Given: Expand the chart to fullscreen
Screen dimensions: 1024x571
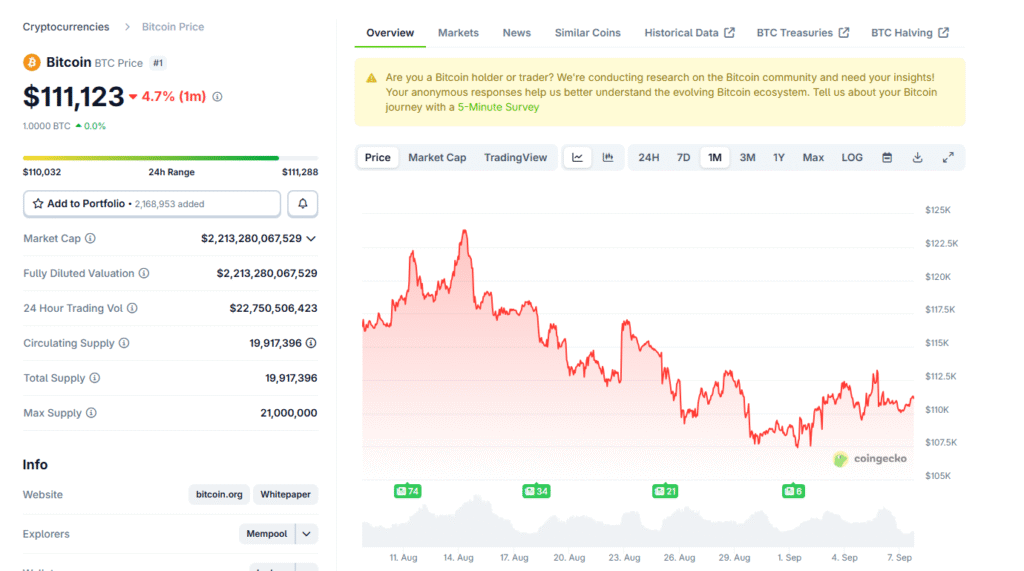Looking at the screenshot, I should (x=948, y=157).
